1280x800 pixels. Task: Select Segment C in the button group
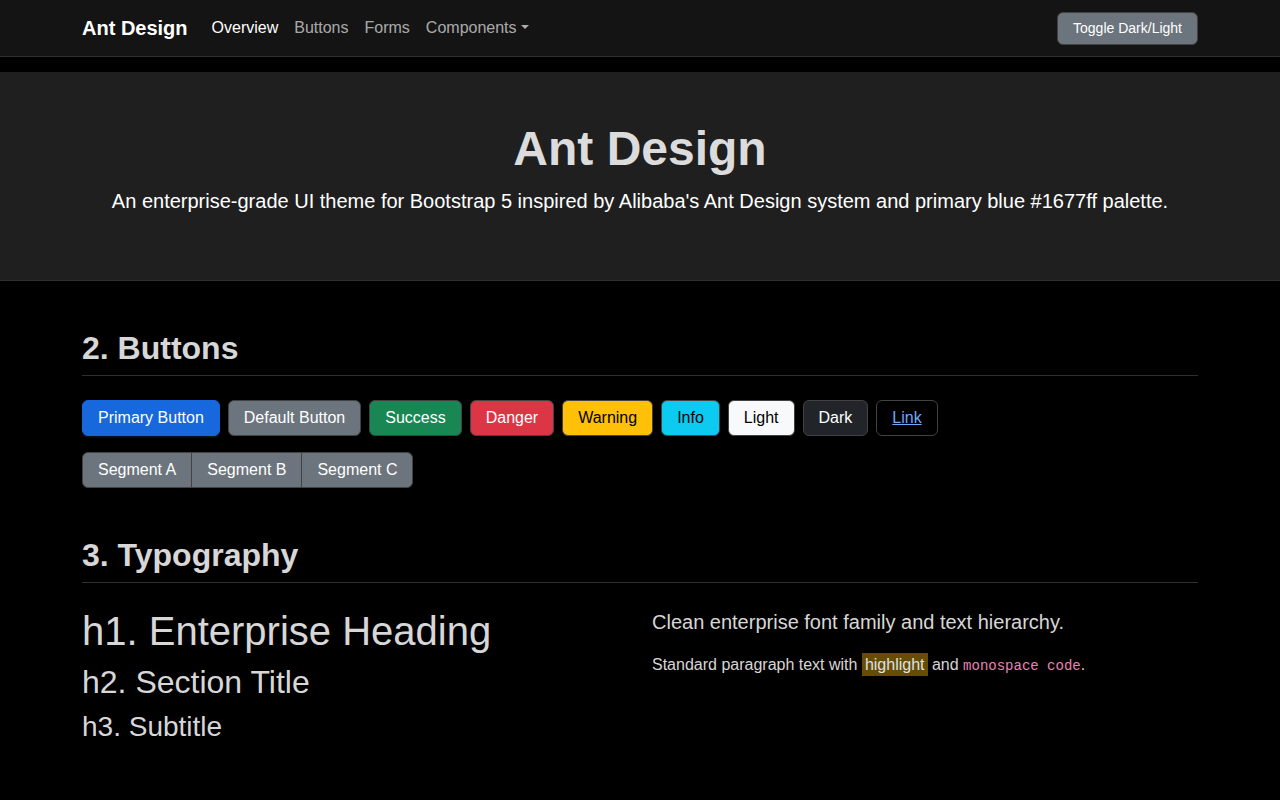pos(357,470)
